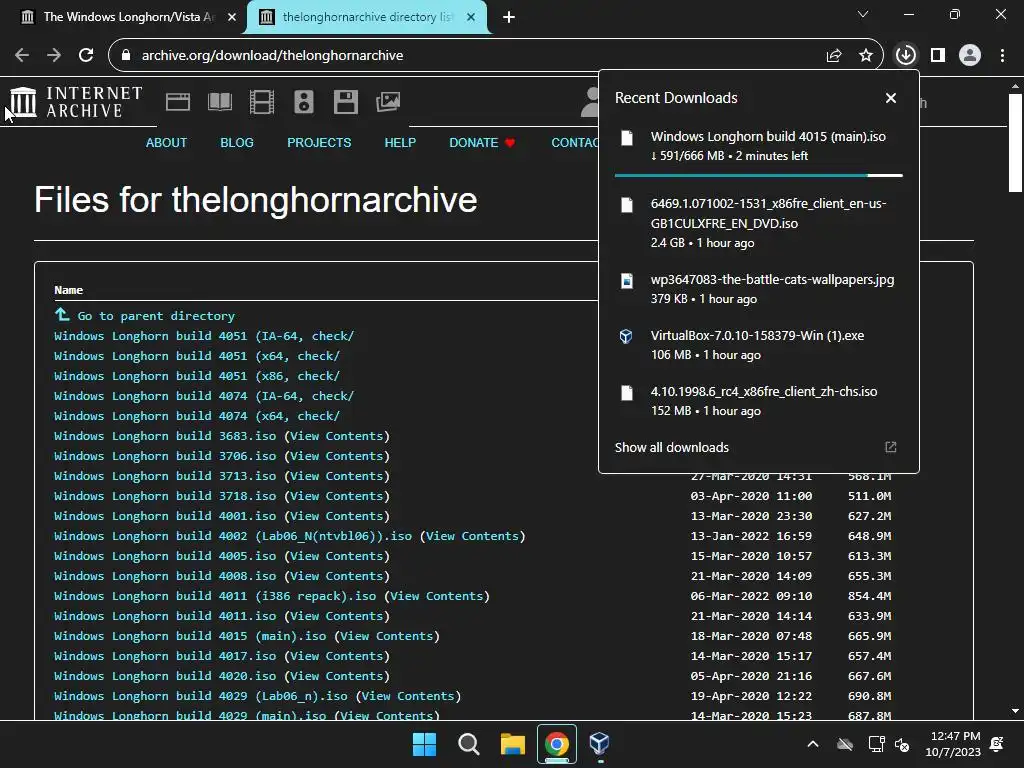Image resolution: width=1024 pixels, height=768 pixels.
Task: Open Windows Longhorn build 4051 (IA-64, check/ folder
Action: point(204,336)
